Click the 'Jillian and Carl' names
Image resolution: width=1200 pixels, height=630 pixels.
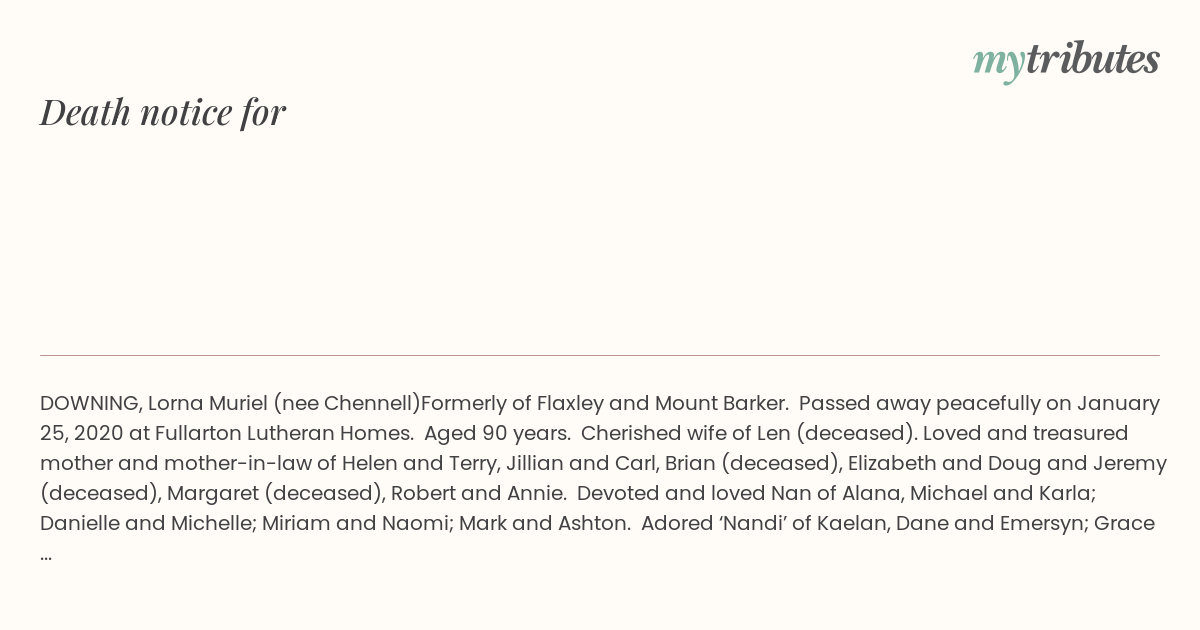(580, 463)
